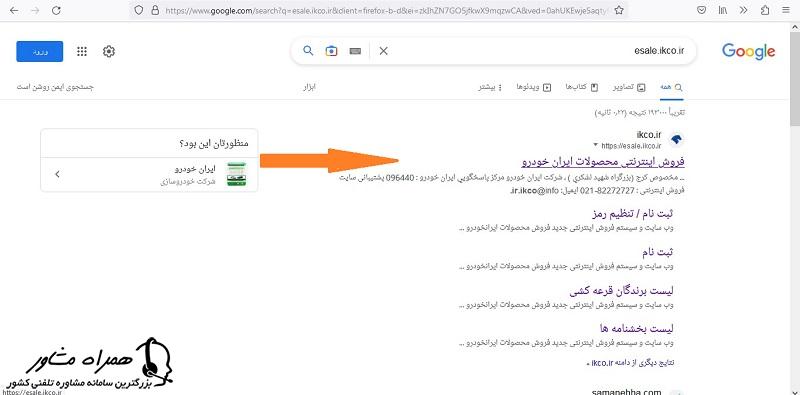This screenshot has height=395, width=800.
Task: Click منظورتان این بود؟ heading
Action: point(214,143)
